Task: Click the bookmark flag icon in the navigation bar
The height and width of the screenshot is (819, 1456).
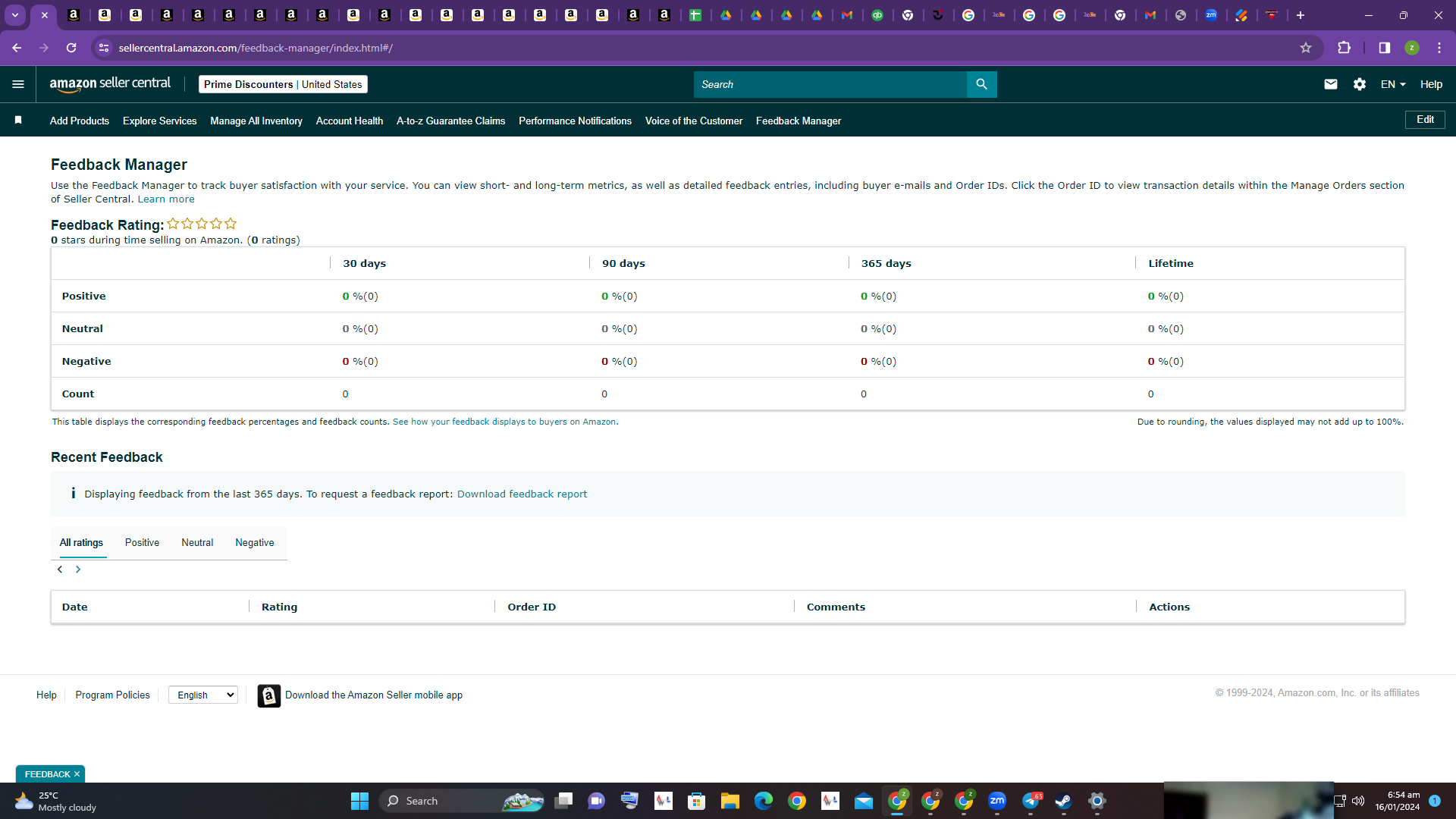Action: point(18,120)
